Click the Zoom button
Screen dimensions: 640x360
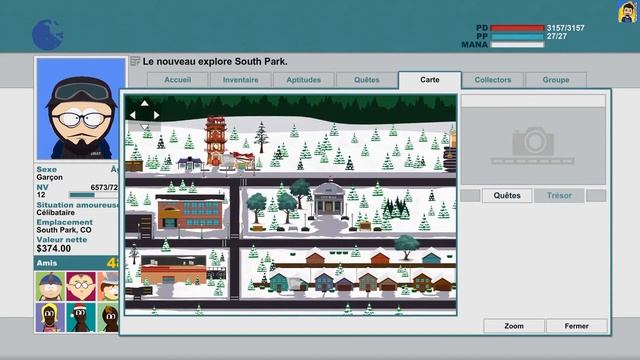tap(514, 326)
